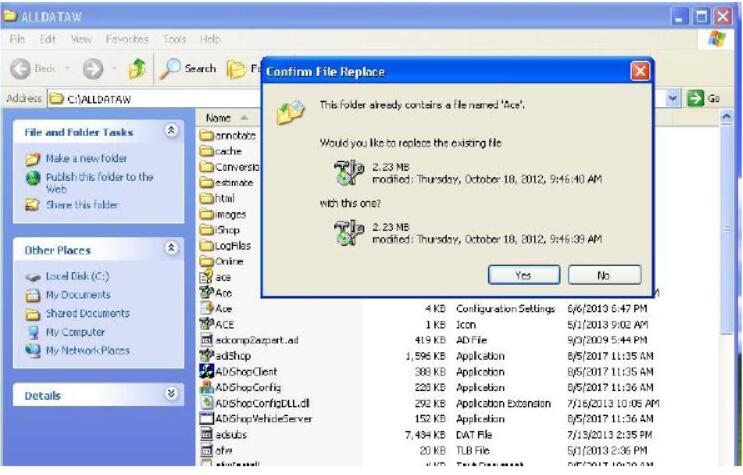The width and height of the screenshot is (743, 475).
Task: Select the Online folder
Action: click(x=222, y=261)
